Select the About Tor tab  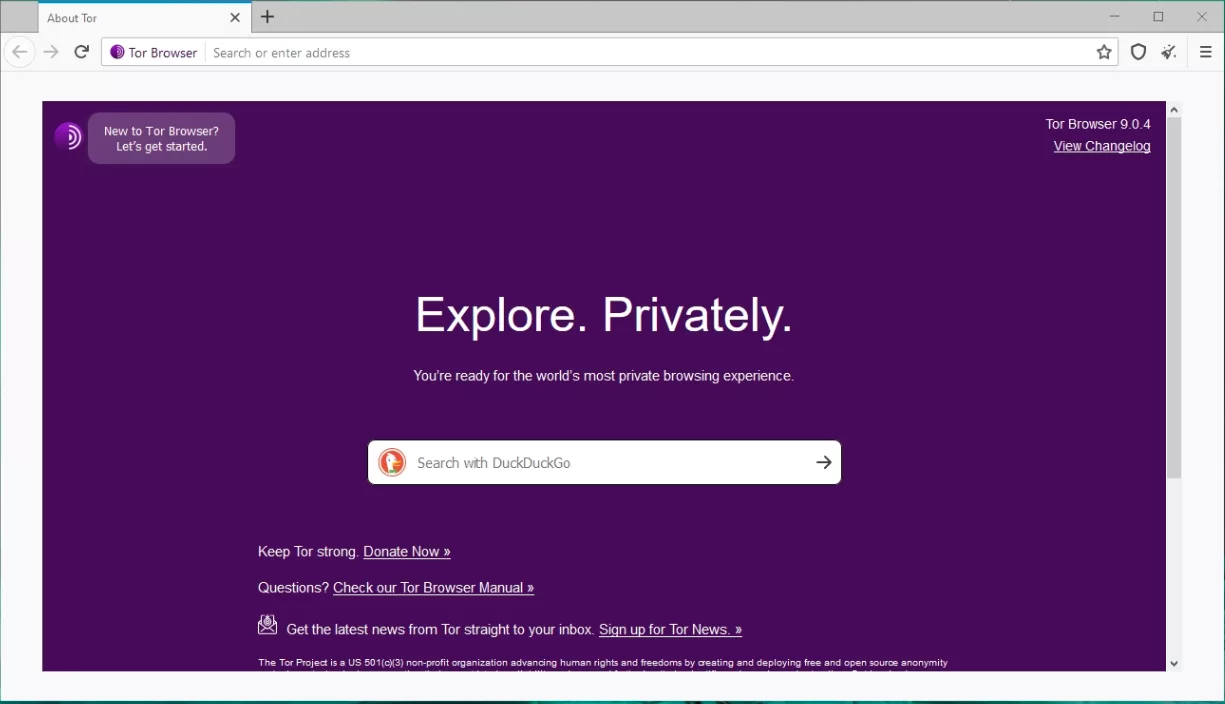143,18
